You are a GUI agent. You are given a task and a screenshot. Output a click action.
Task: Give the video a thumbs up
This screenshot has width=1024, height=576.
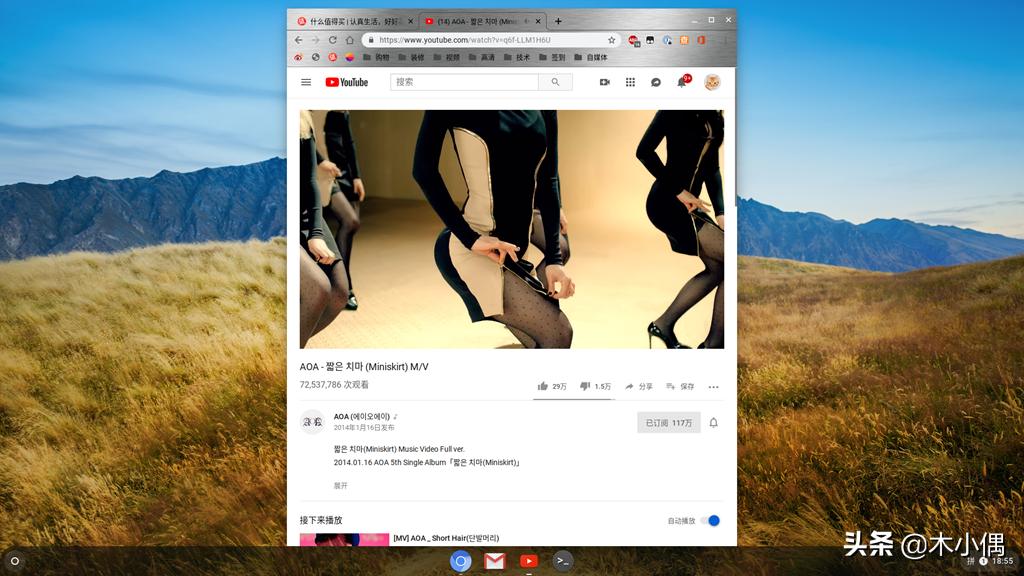tap(543, 386)
